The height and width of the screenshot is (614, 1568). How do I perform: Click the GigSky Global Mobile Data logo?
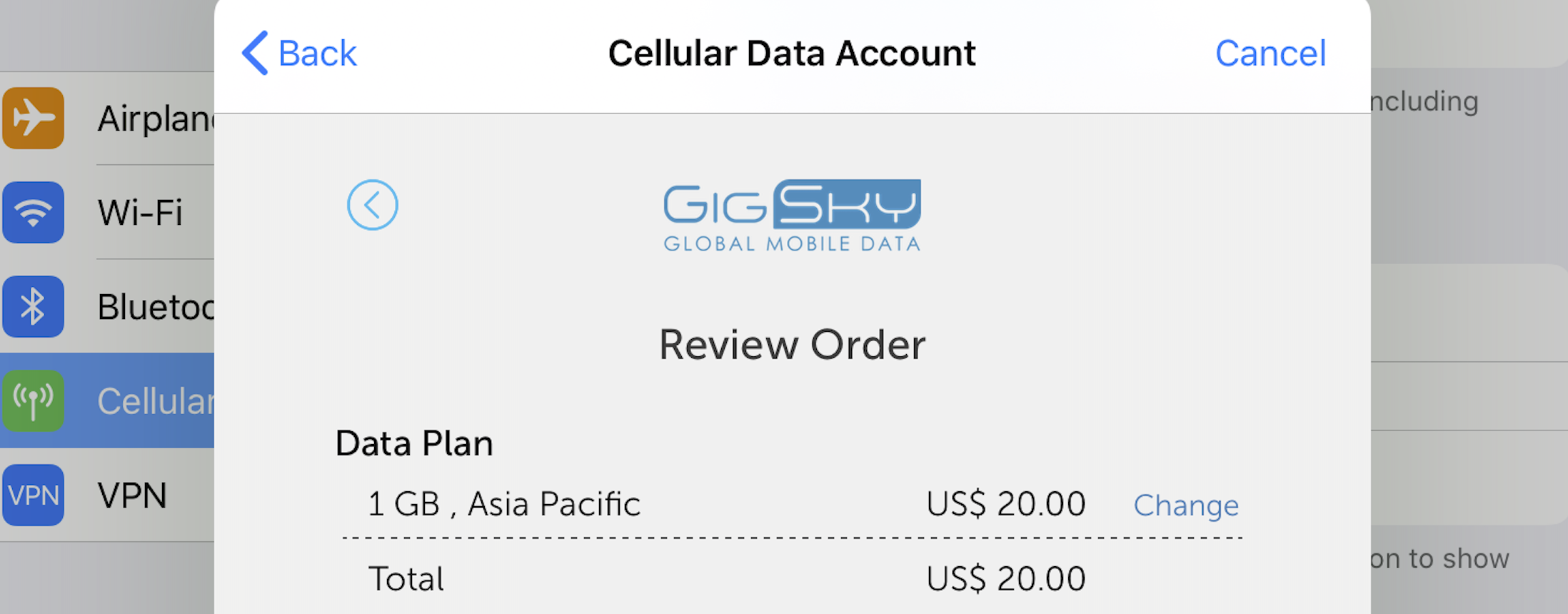point(792,216)
